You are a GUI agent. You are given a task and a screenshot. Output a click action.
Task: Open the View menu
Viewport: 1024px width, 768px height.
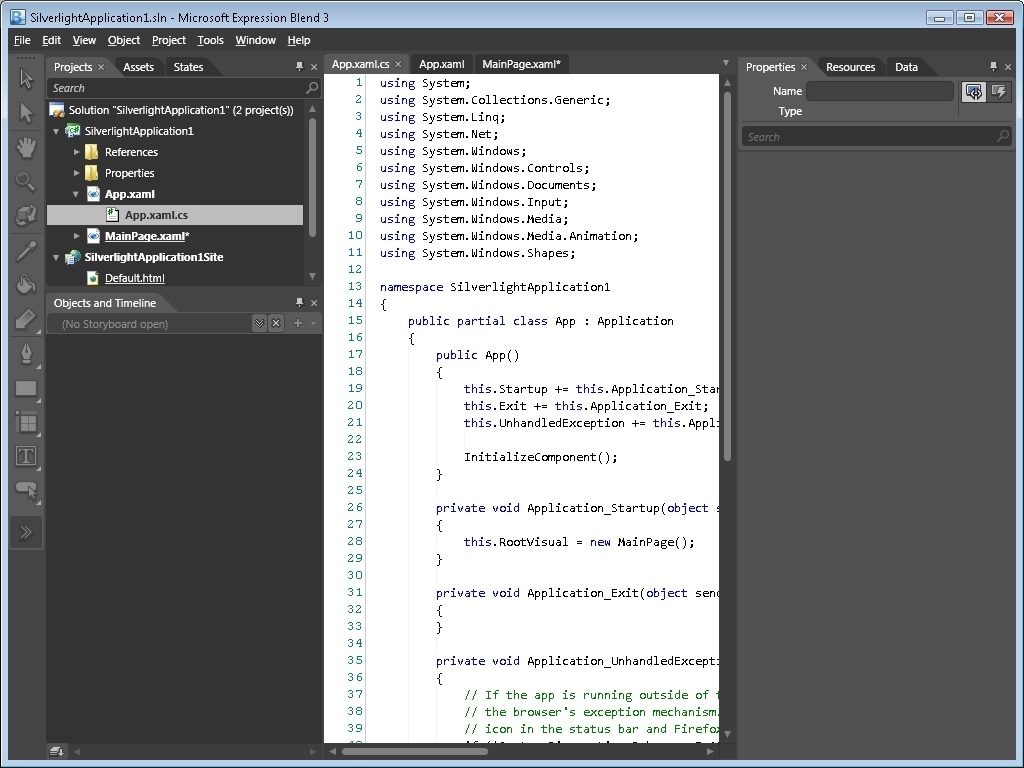point(84,40)
